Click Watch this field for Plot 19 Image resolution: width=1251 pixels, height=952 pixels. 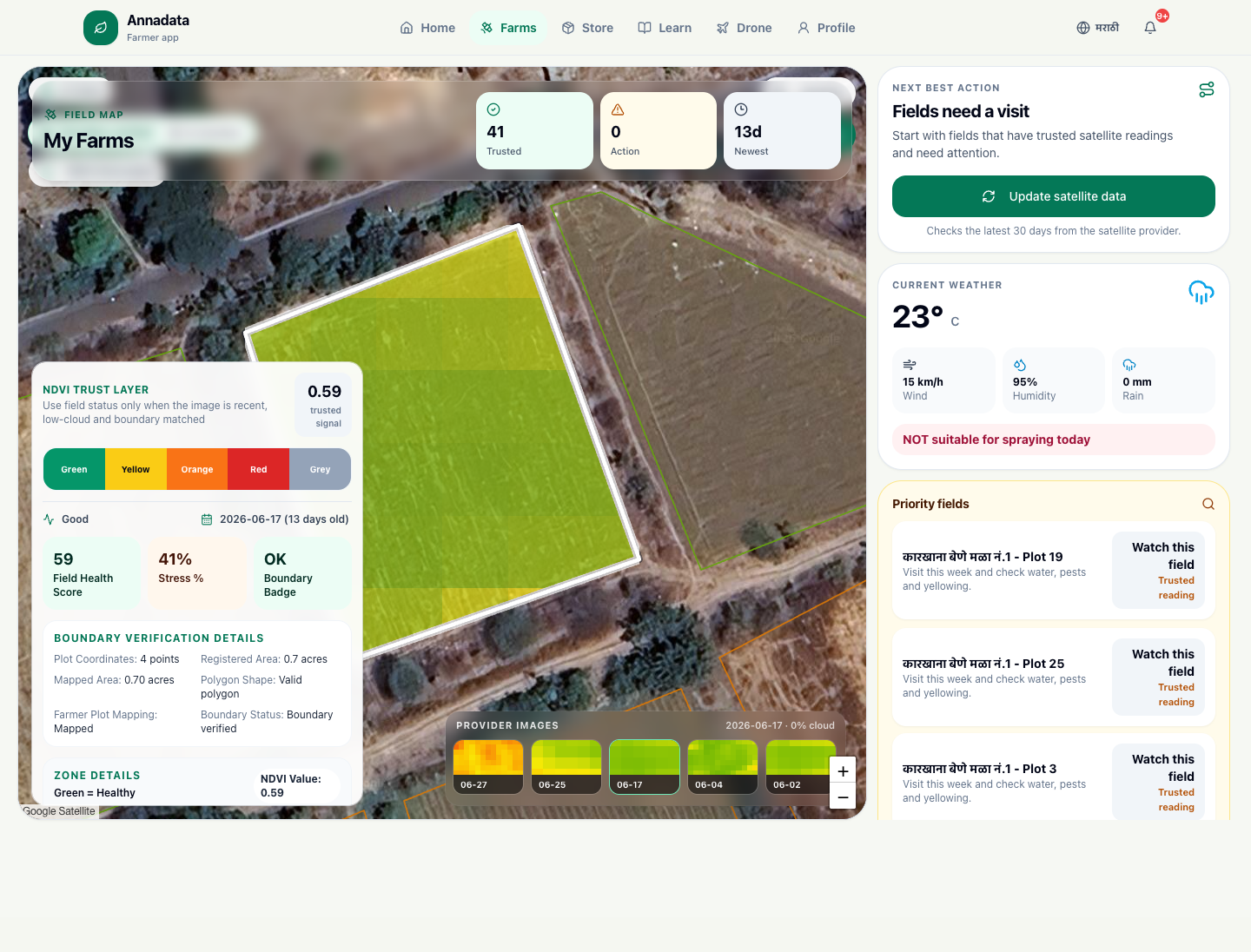tap(1158, 571)
